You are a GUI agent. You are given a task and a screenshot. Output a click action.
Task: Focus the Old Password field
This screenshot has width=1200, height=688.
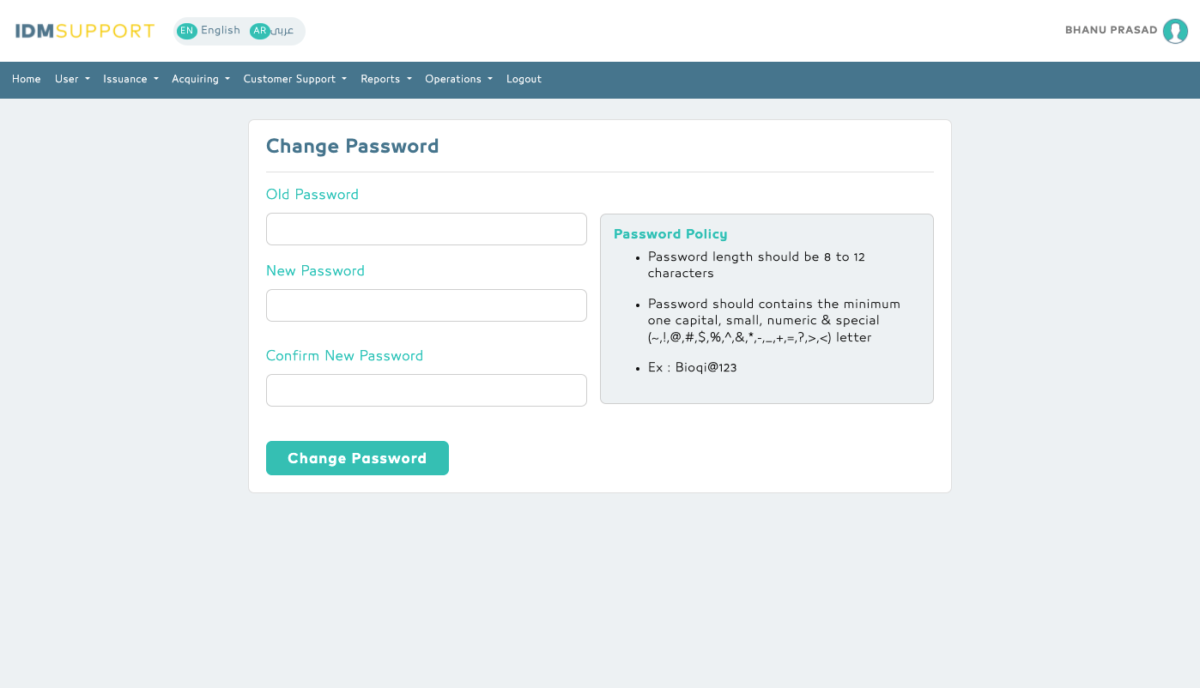point(426,229)
